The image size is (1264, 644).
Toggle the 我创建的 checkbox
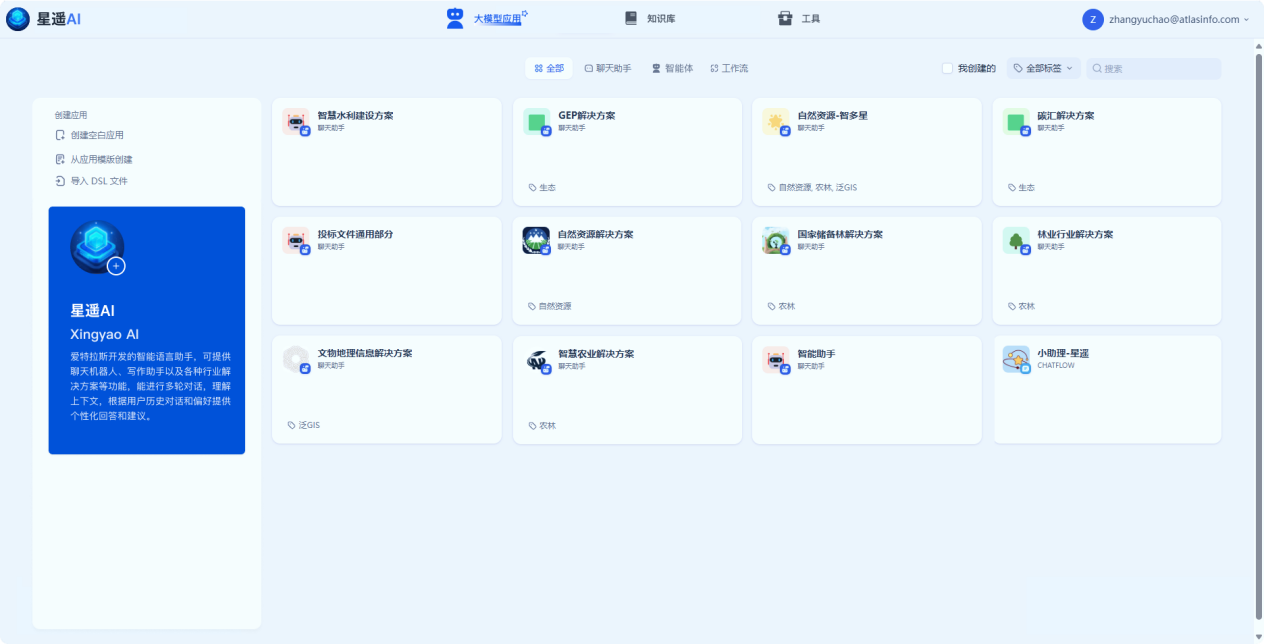click(947, 68)
